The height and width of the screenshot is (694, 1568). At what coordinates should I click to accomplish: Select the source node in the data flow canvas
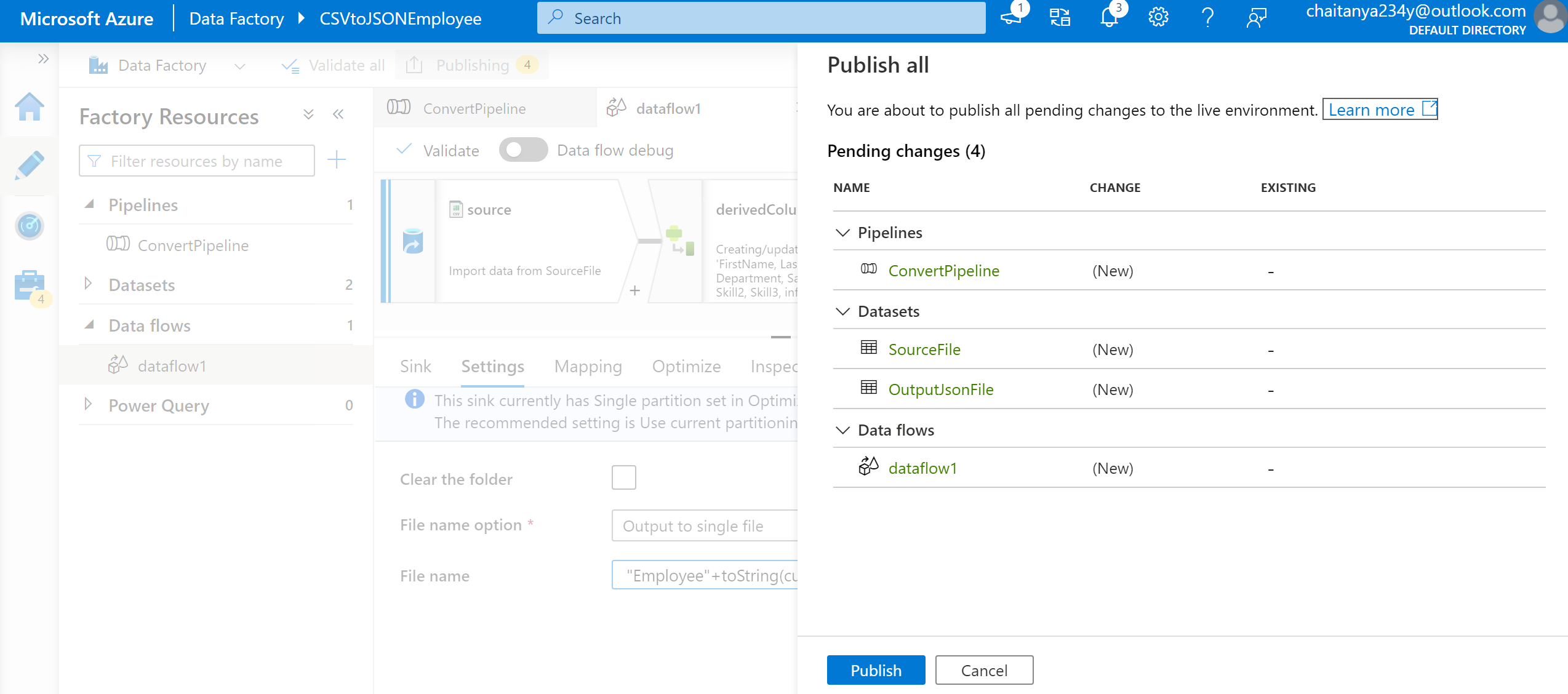pos(510,241)
